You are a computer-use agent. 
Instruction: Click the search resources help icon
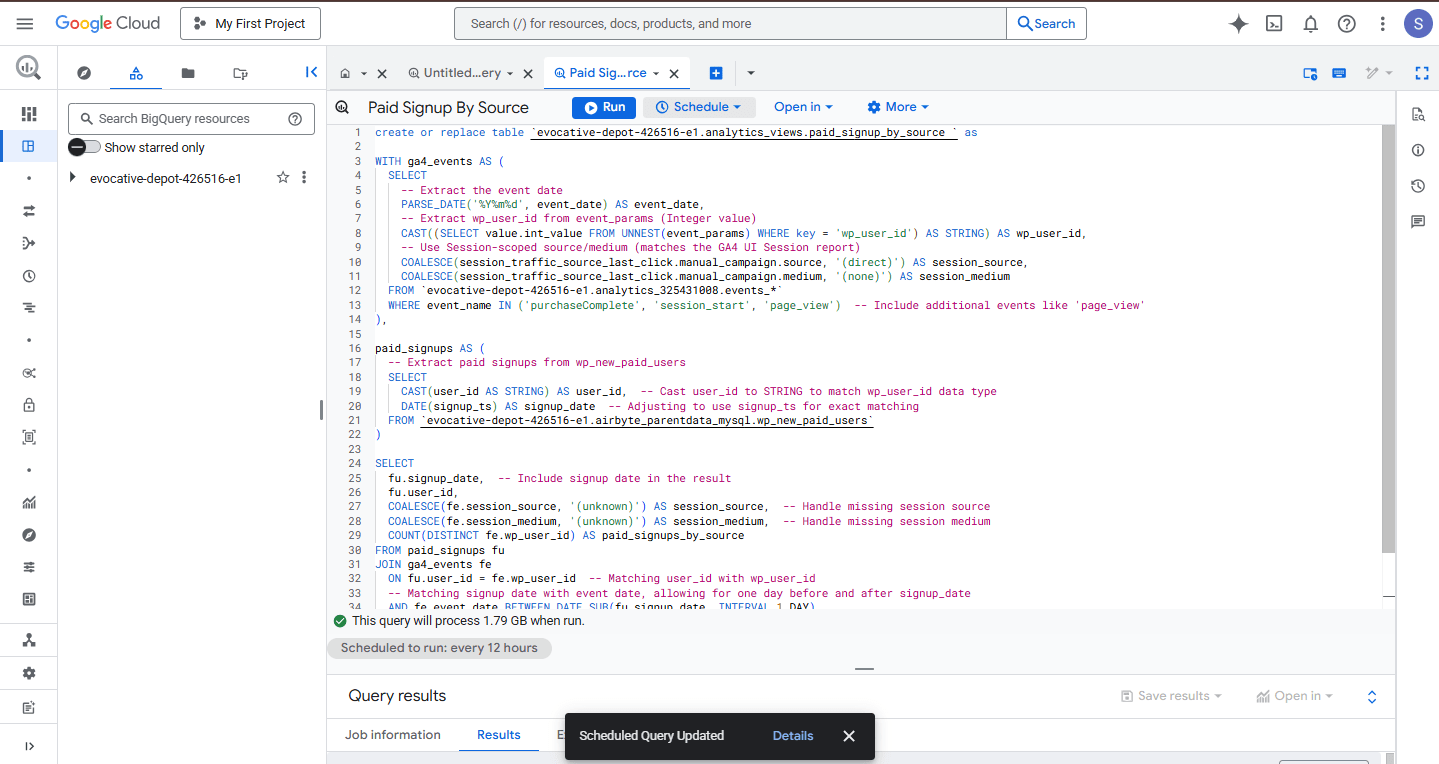pos(295,118)
